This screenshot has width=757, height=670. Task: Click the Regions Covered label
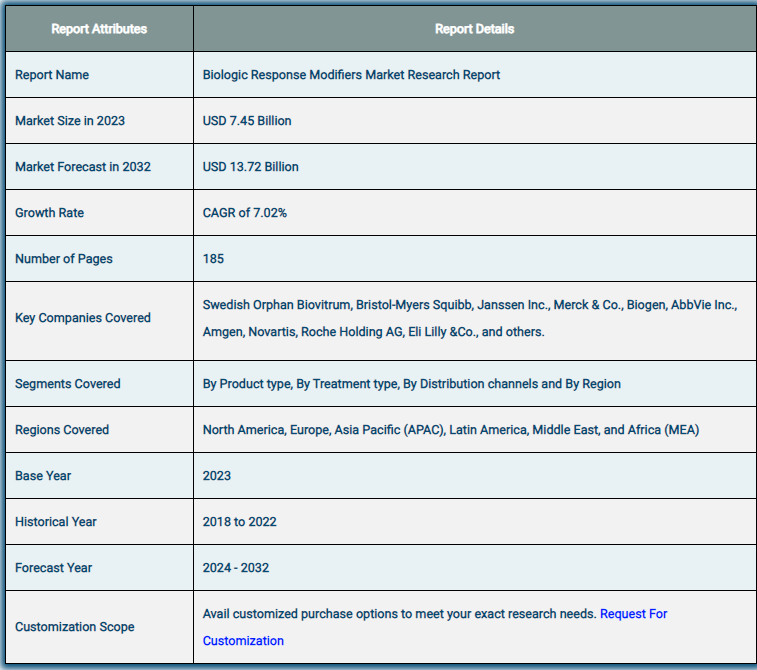(x=62, y=430)
